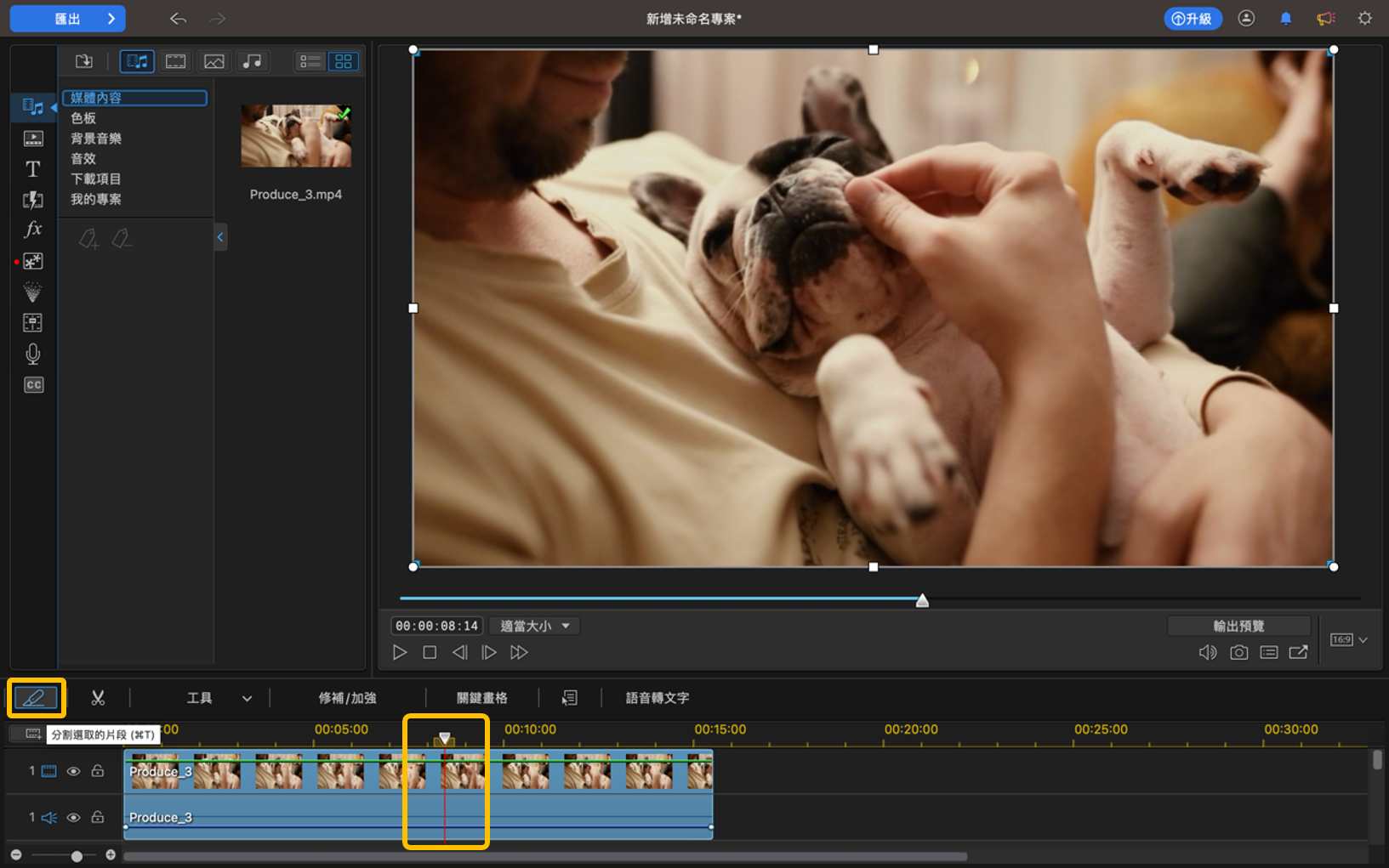Screen dimensions: 1389x868
Task: Click the 匯出 export button
Action: click(68, 19)
